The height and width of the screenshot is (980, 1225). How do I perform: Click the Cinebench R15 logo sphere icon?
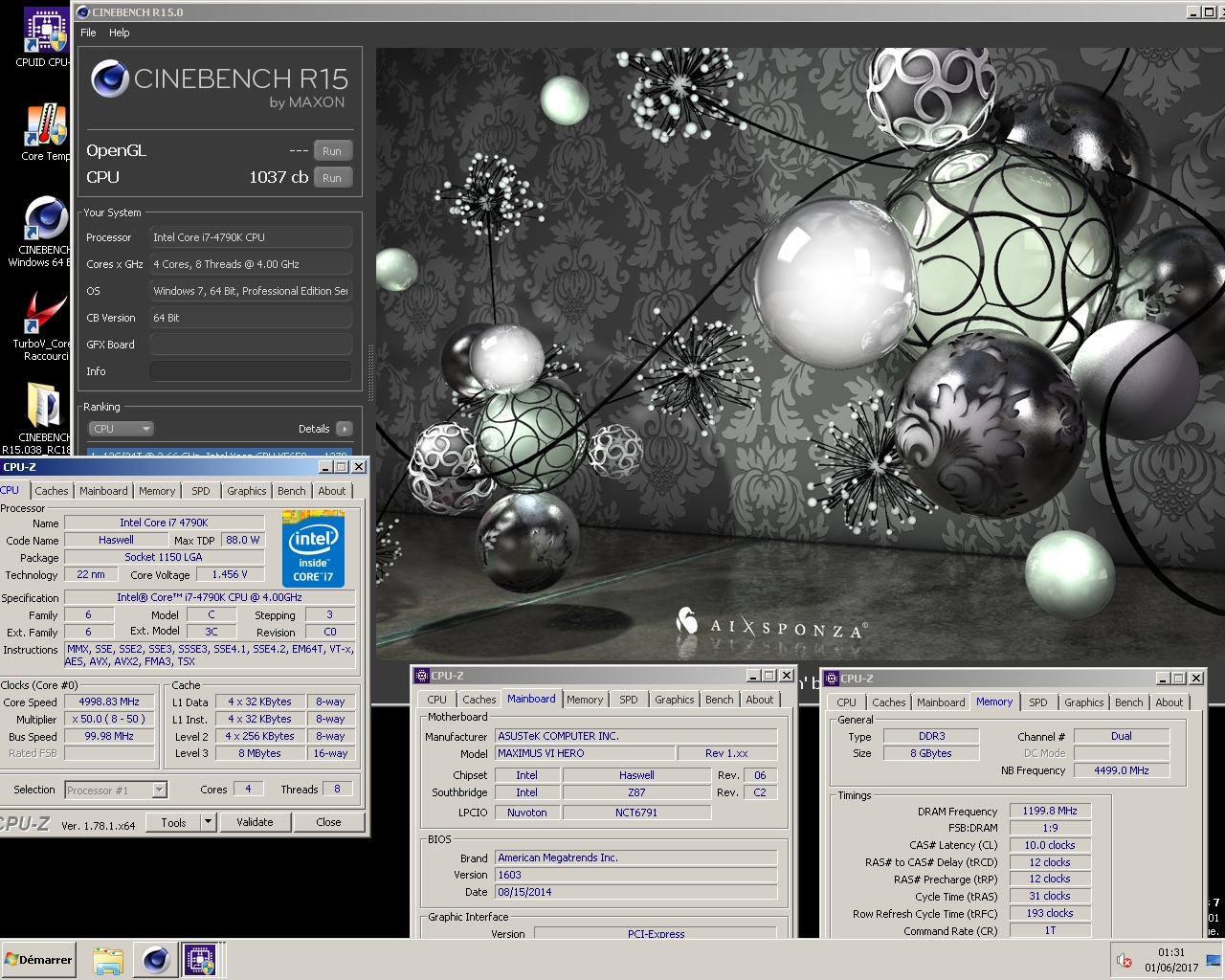pos(110,78)
